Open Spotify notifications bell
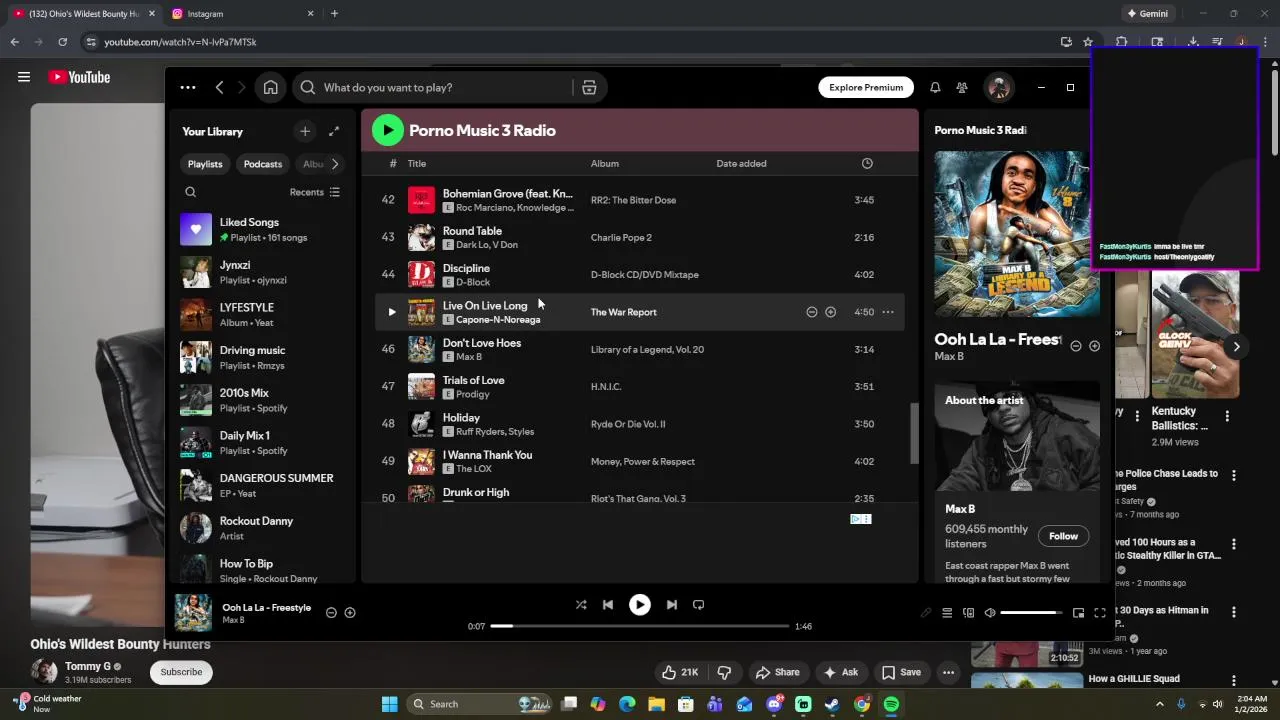The width and height of the screenshot is (1280, 720). tap(935, 88)
